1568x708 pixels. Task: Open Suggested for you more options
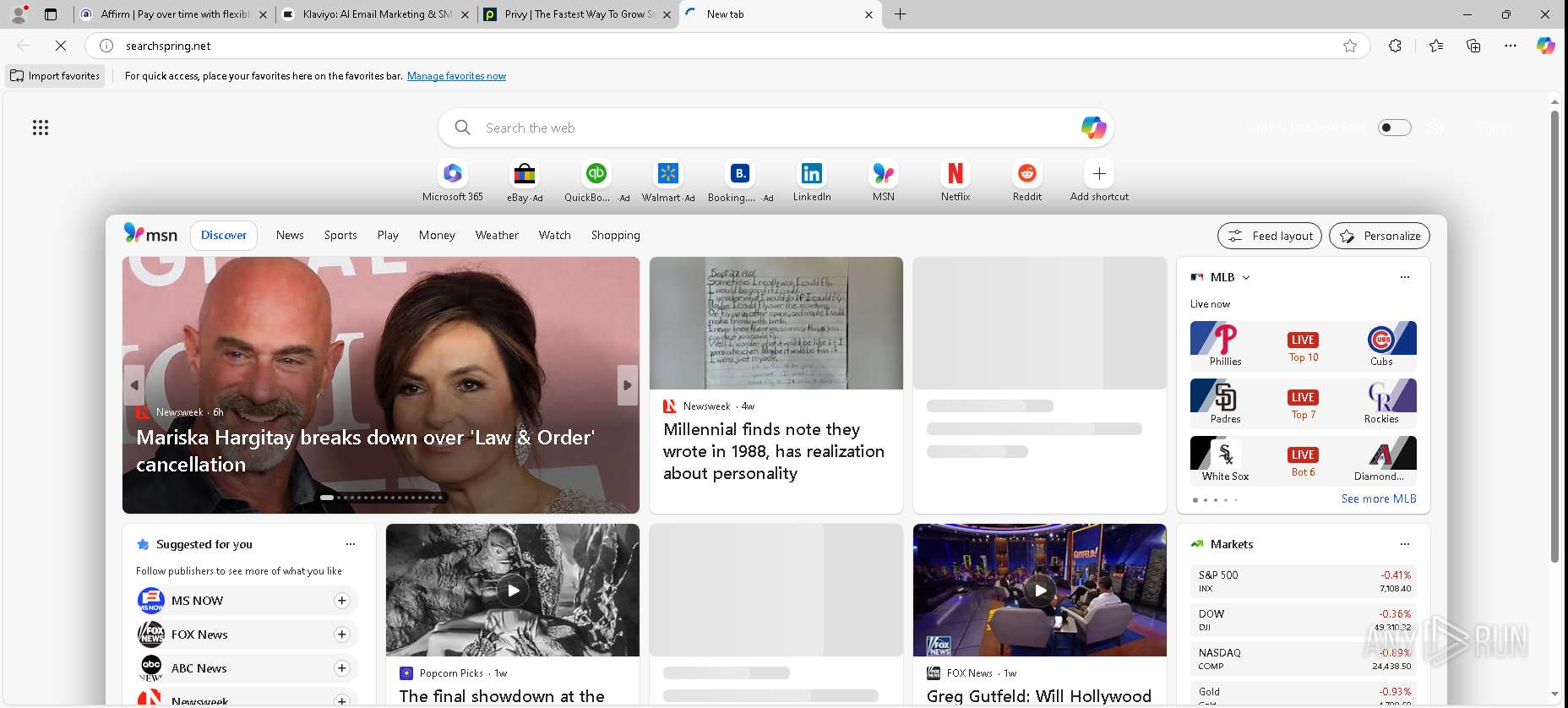coord(351,544)
